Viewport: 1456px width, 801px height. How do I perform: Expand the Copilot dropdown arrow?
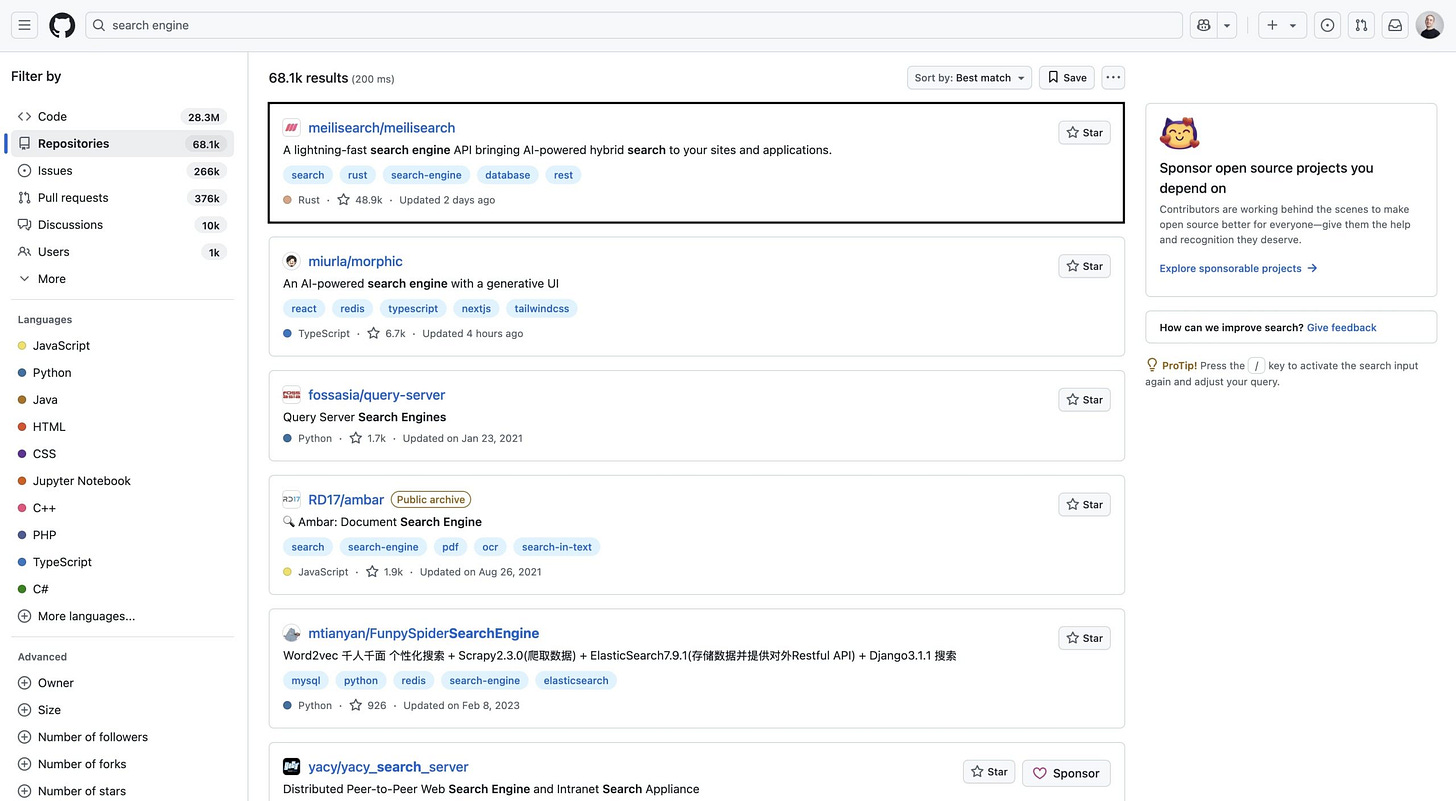[1228, 25]
